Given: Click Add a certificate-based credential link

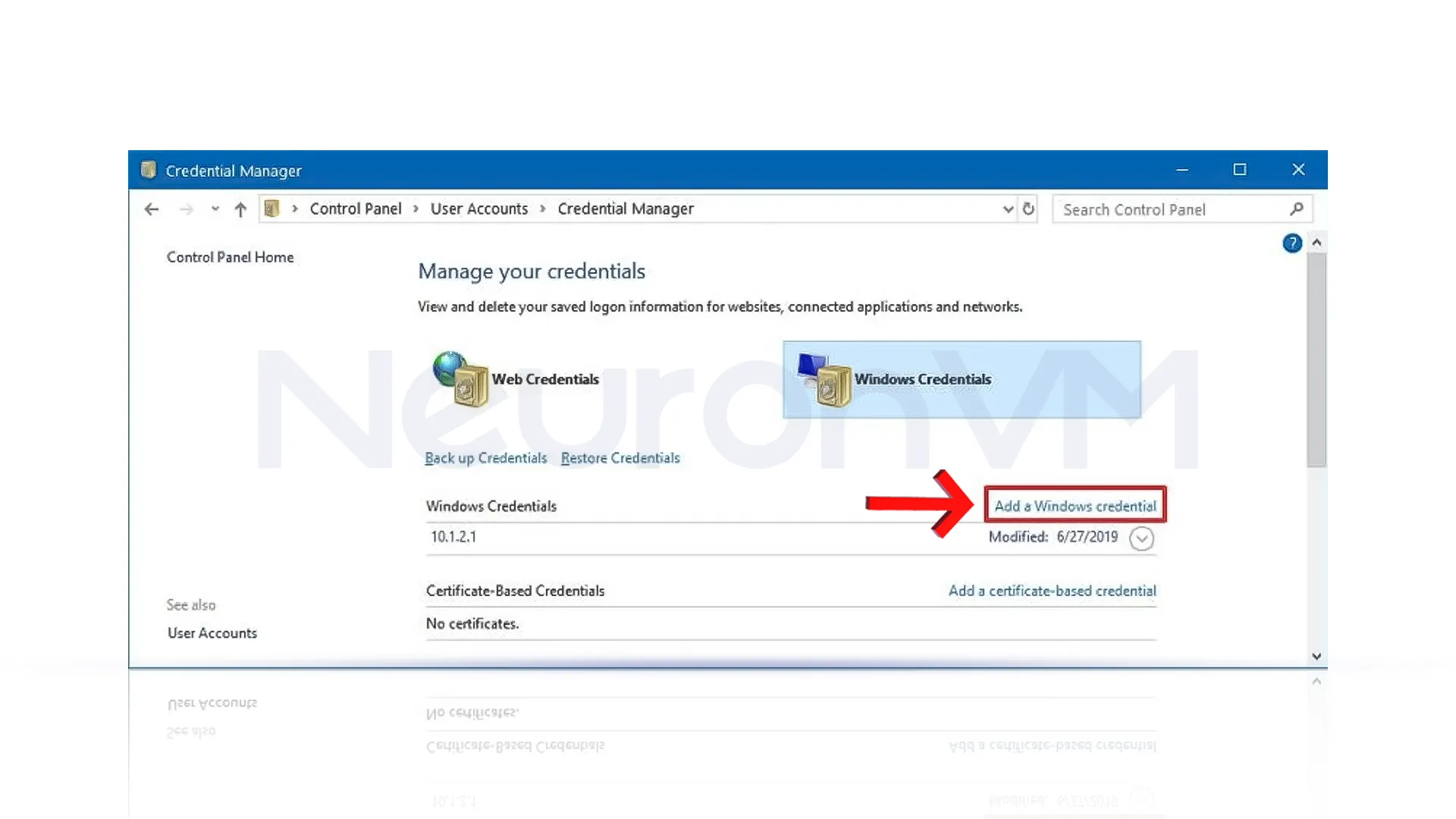Looking at the screenshot, I should coord(1051,590).
